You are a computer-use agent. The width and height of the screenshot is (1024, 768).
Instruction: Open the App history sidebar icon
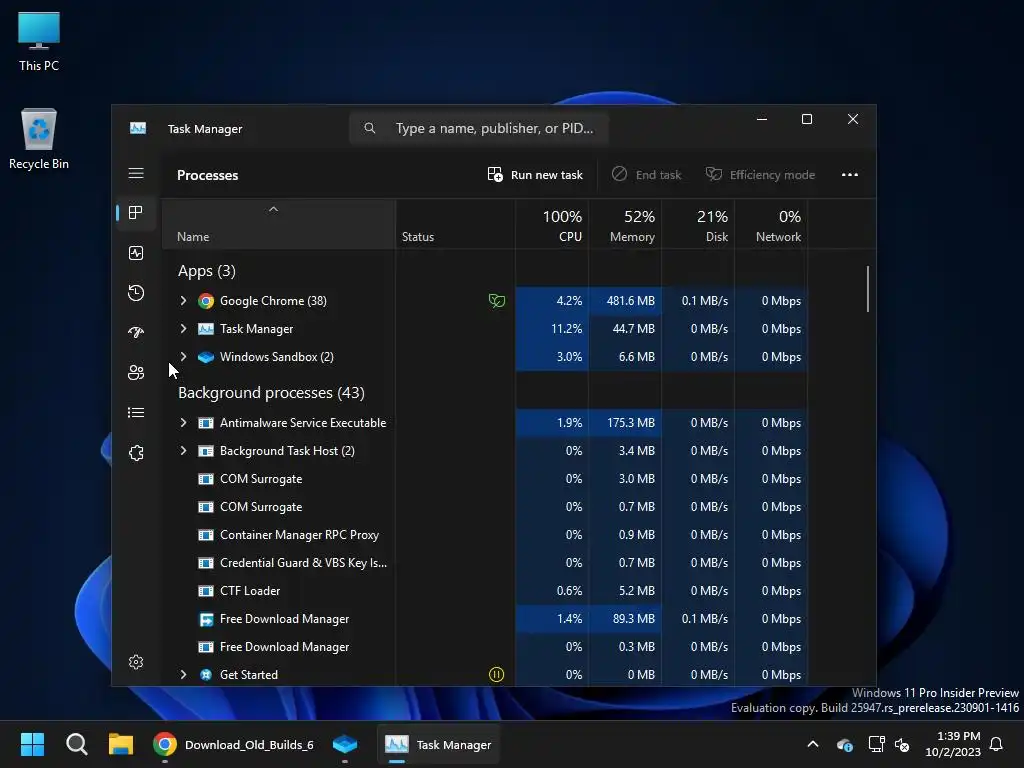pos(136,293)
